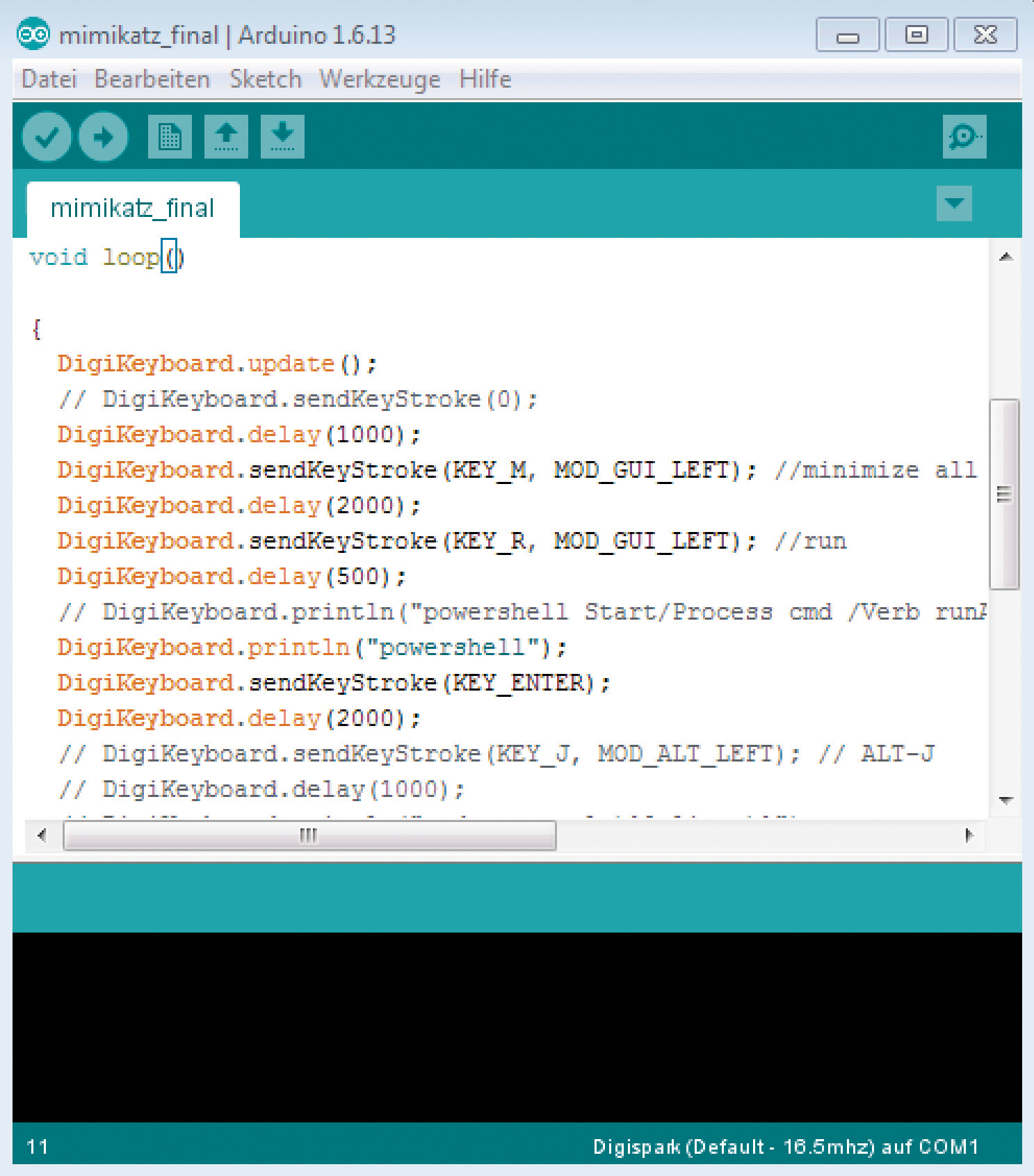Image resolution: width=1034 pixels, height=1176 pixels.
Task: Open the Hilfe menu
Action: [485, 79]
